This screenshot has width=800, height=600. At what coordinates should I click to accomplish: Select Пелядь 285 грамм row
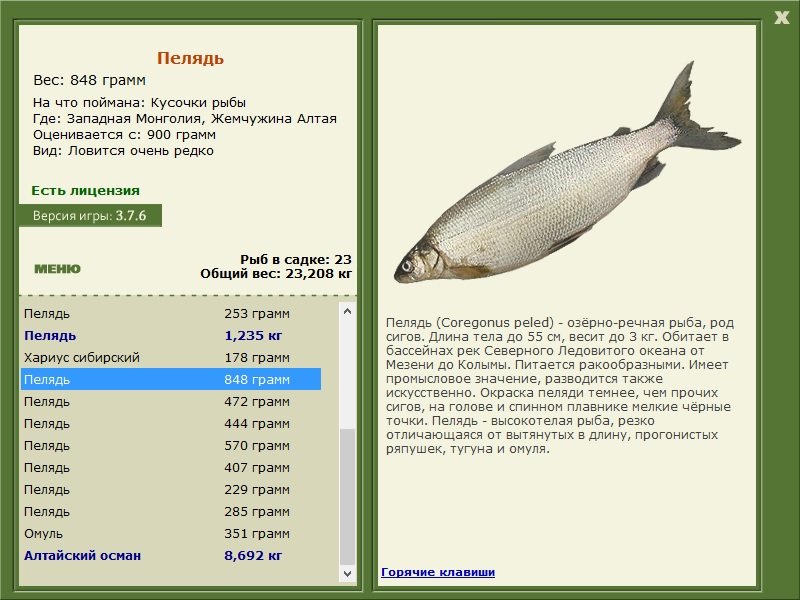click(x=171, y=511)
